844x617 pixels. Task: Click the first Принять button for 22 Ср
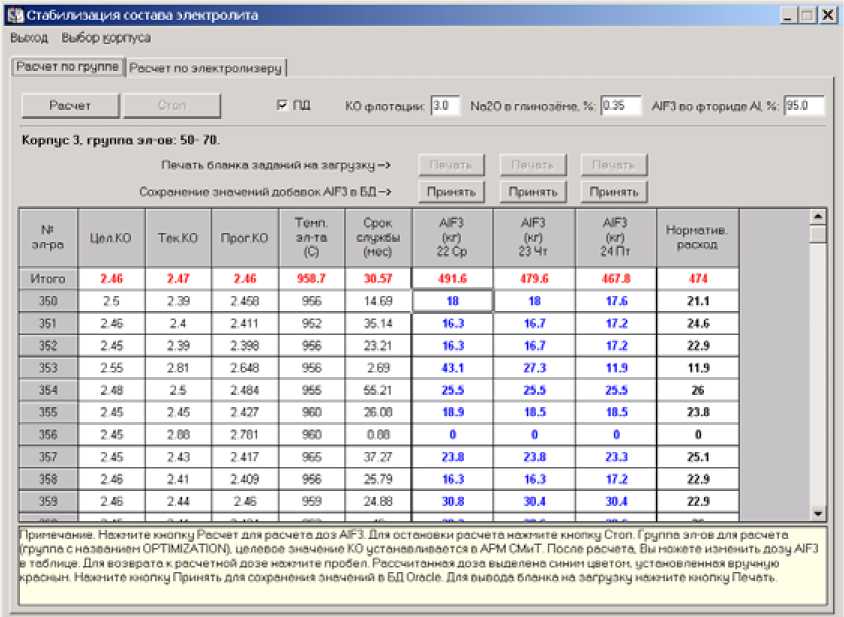coord(452,191)
